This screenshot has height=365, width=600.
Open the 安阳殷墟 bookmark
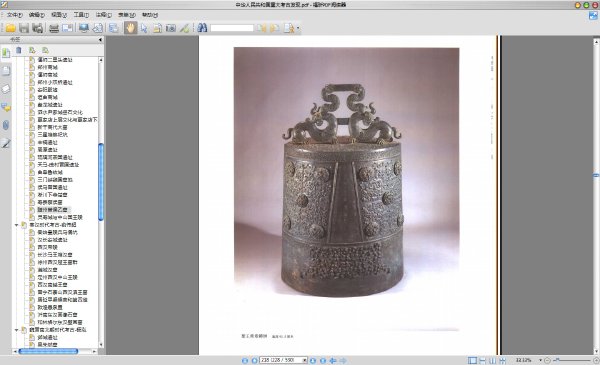click(47, 90)
